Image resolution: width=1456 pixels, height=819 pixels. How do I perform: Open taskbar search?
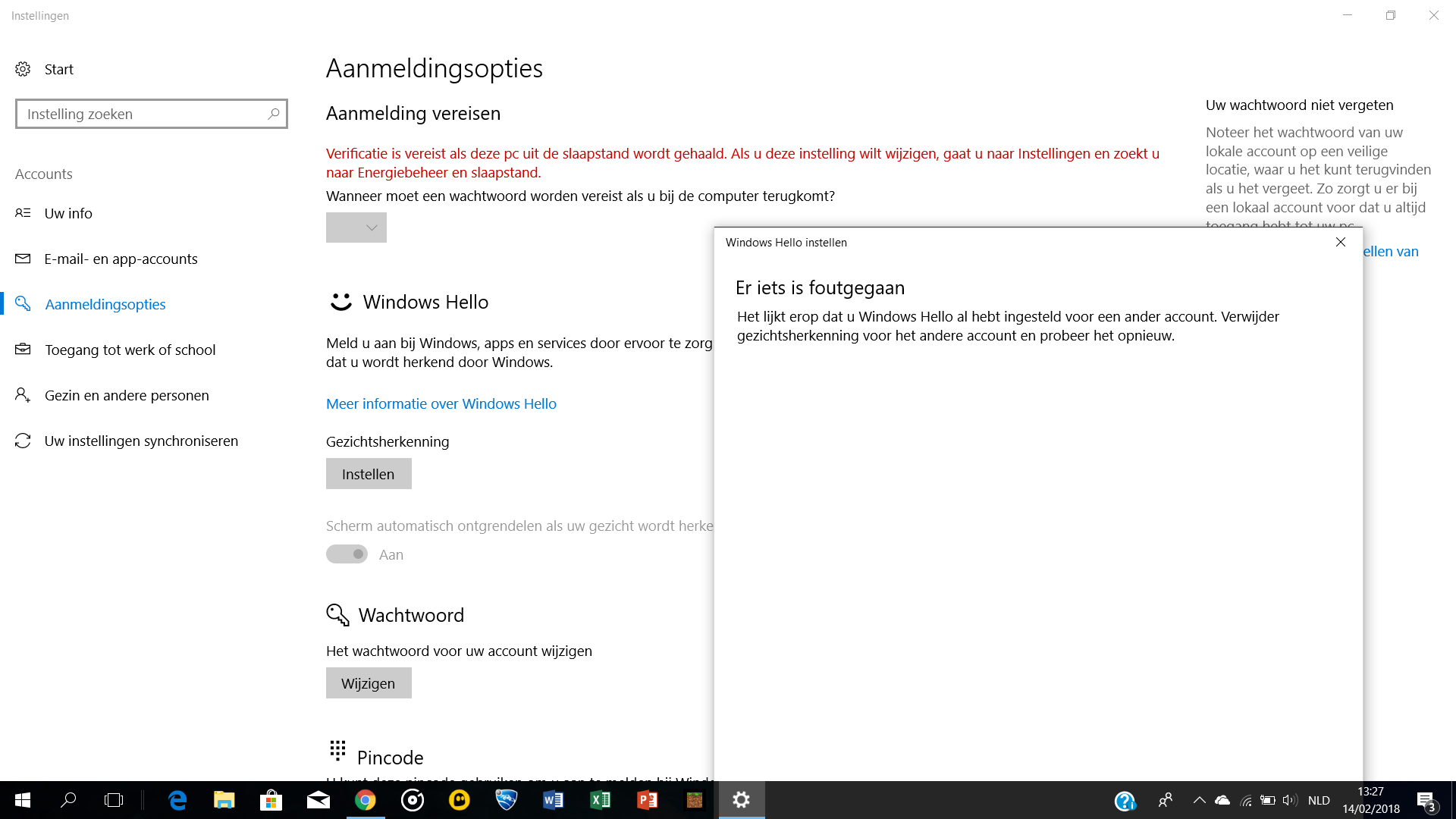68,800
